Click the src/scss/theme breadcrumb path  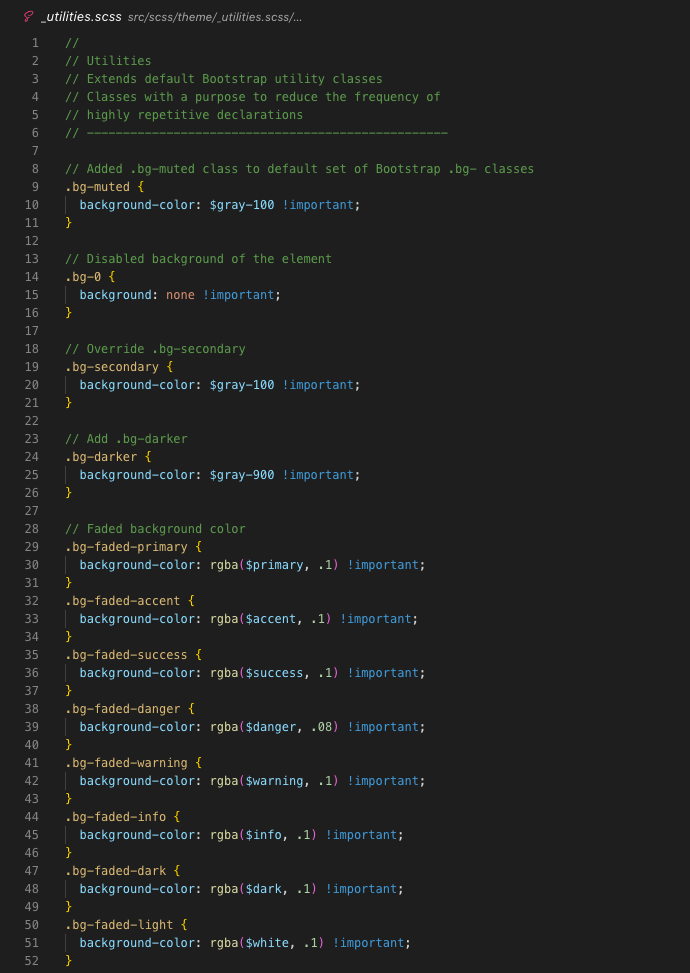[214, 18]
